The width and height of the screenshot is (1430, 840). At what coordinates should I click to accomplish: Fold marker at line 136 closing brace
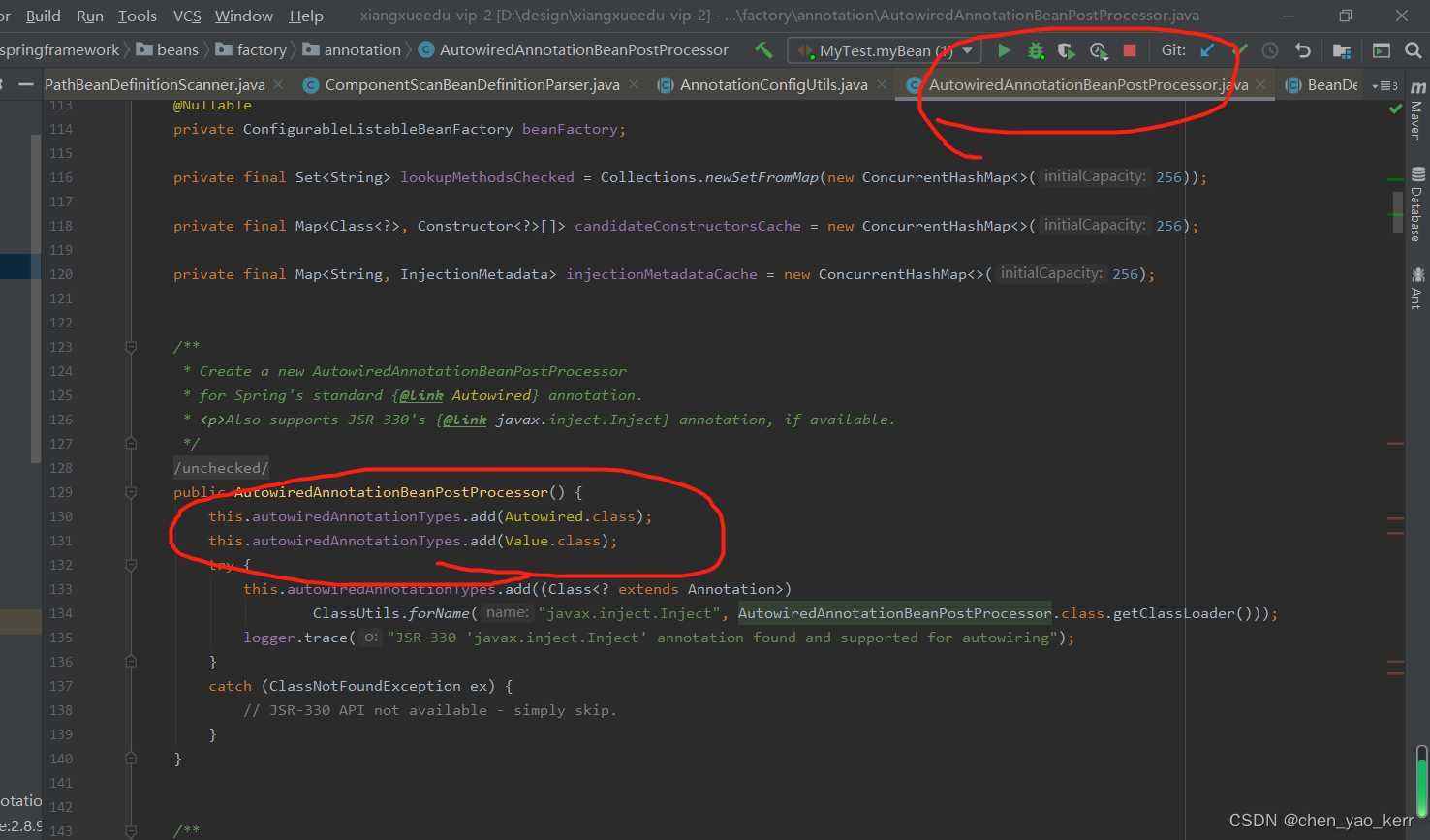click(x=131, y=662)
